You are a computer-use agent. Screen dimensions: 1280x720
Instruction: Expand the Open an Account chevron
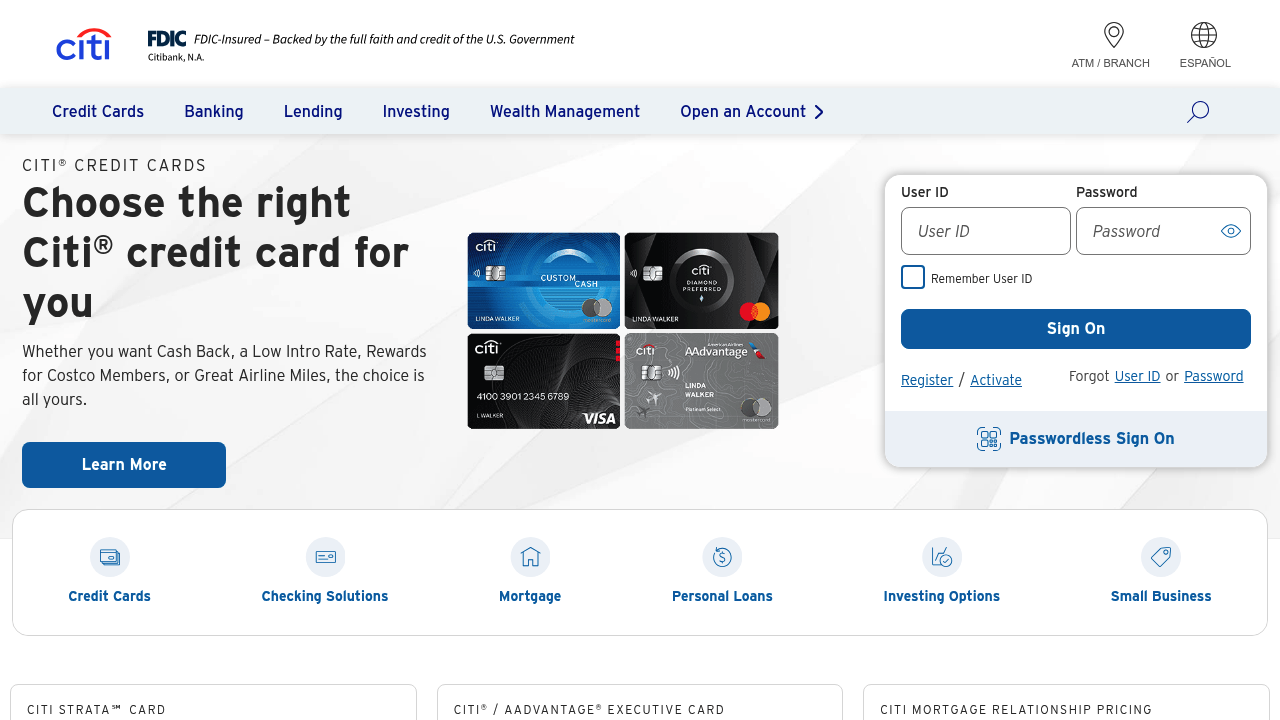tap(819, 112)
